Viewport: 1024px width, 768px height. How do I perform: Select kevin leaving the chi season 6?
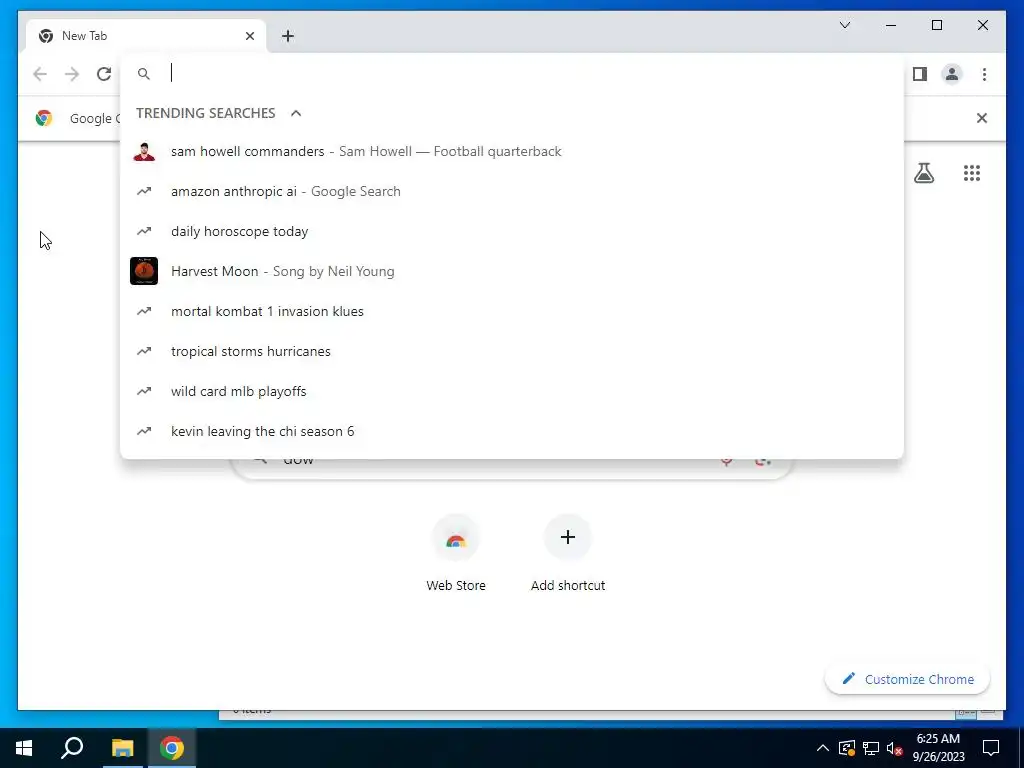pos(512,431)
